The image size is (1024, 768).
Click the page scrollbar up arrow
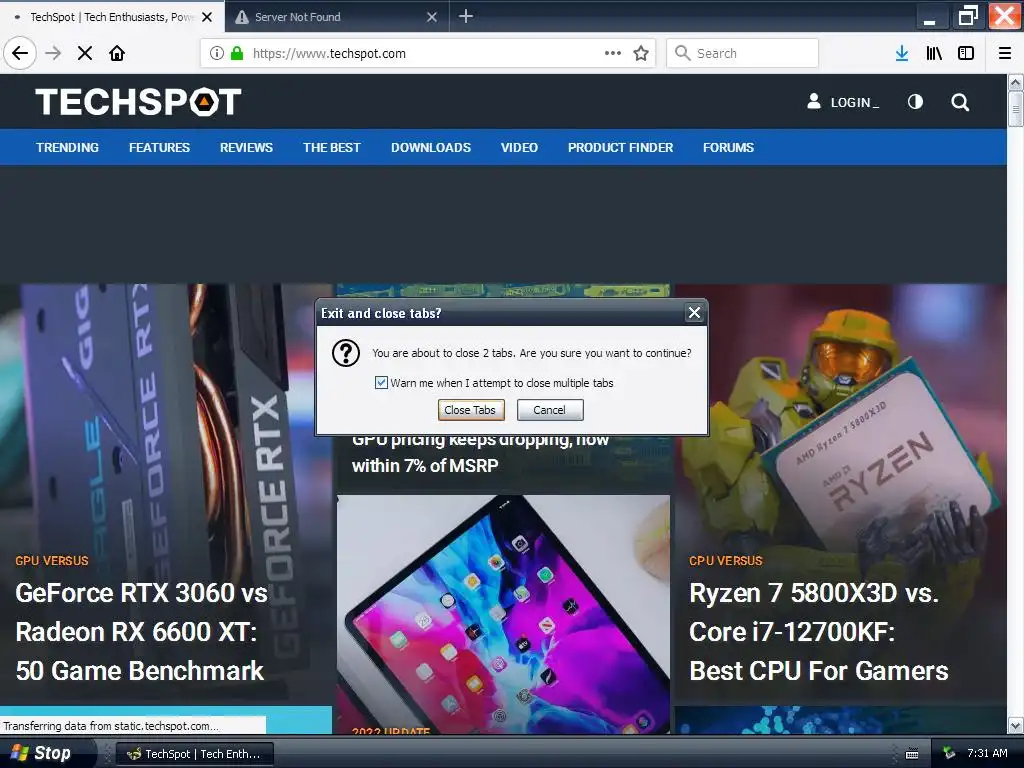point(1015,82)
